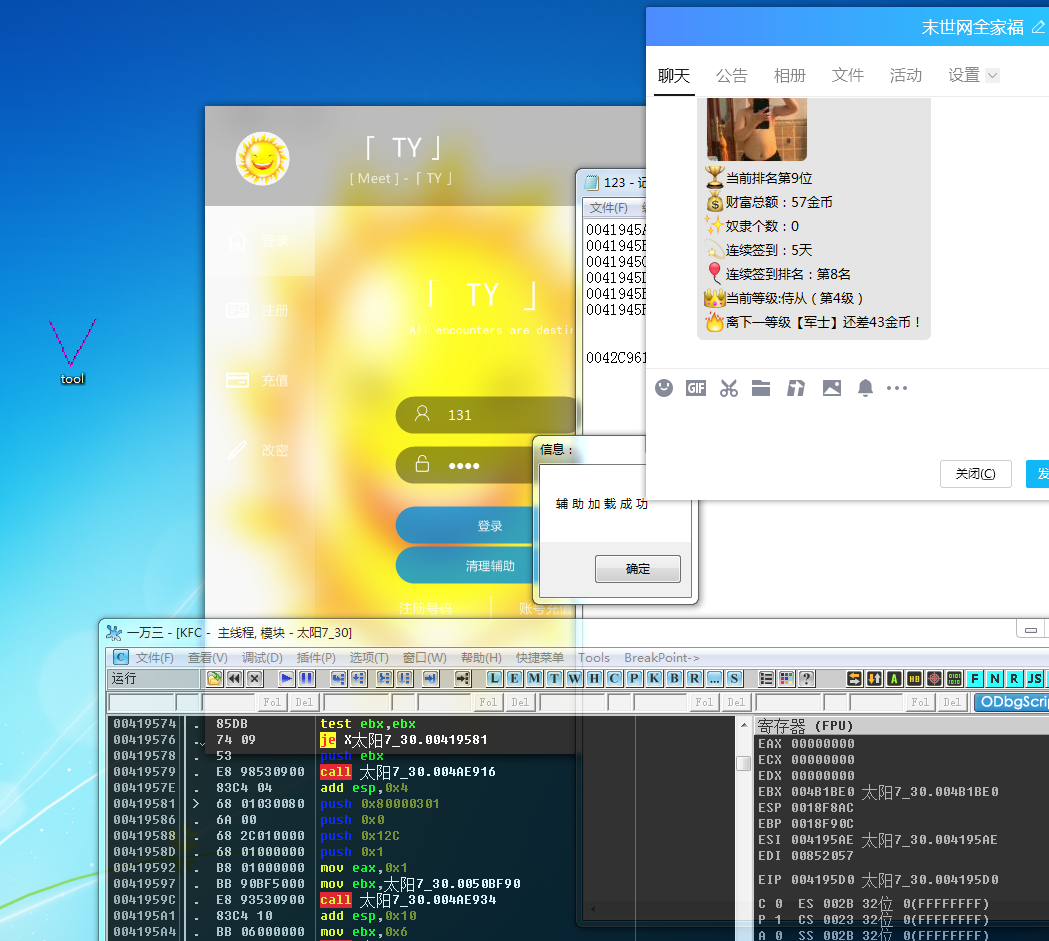This screenshot has width=1049, height=941.
Task: Click the rewind restart icon in the debugger
Action: tap(234, 679)
